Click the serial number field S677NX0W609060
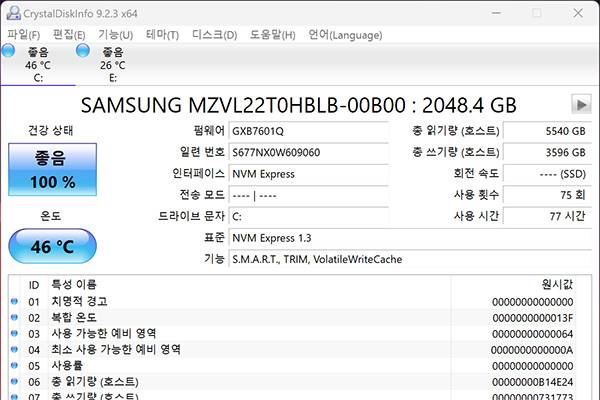This screenshot has height=400, width=600. [308, 152]
